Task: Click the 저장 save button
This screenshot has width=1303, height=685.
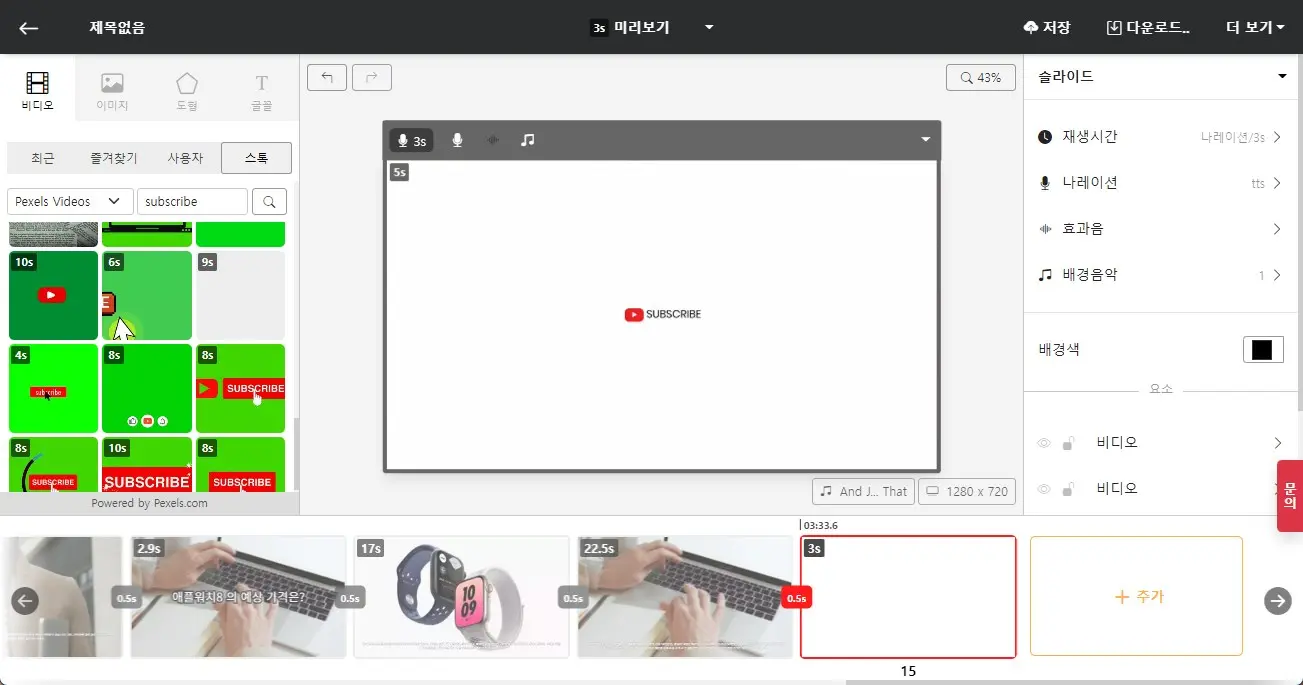Action: (1048, 27)
